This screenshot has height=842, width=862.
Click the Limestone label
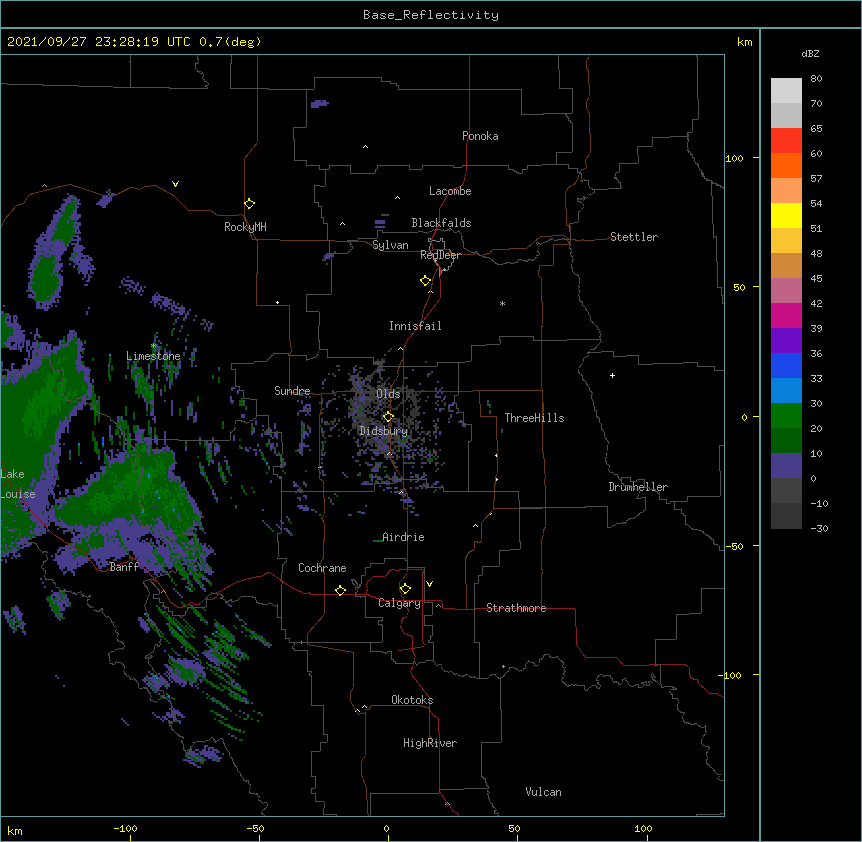(x=153, y=356)
